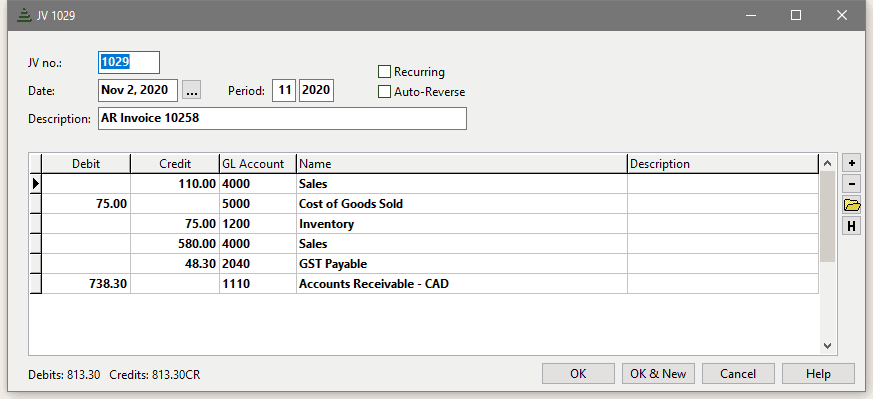Click the Description field AR Invoice 10258
873x399 pixels.
282,119
